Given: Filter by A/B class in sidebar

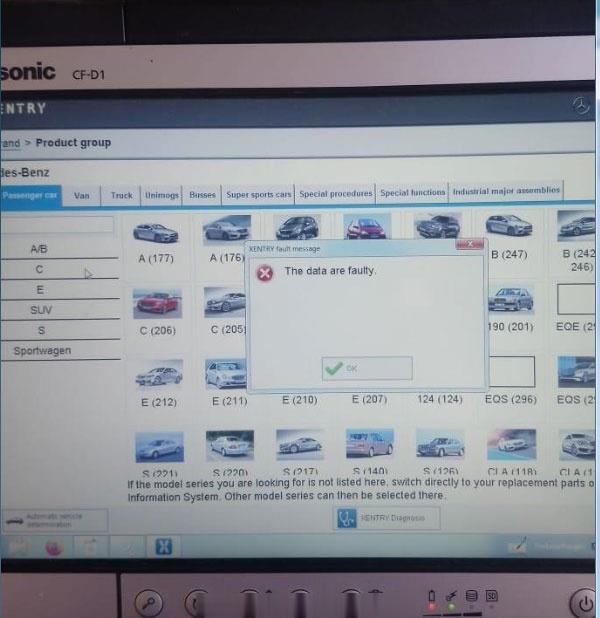Looking at the screenshot, I should point(59,249).
